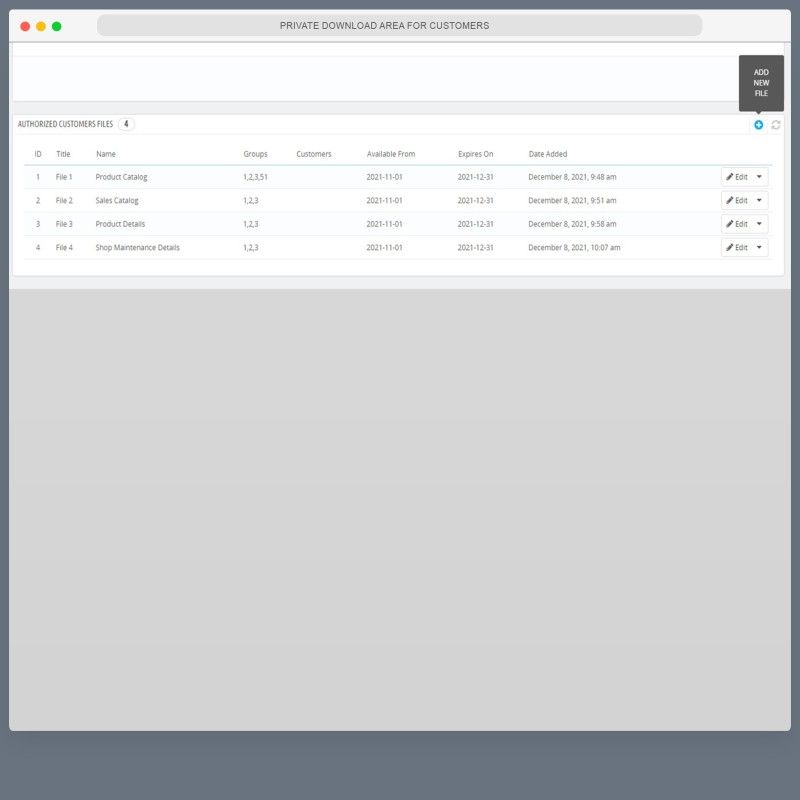Click the Private Download Area title bar field
The height and width of the screenshot is (800, 800).
(399, 26)
